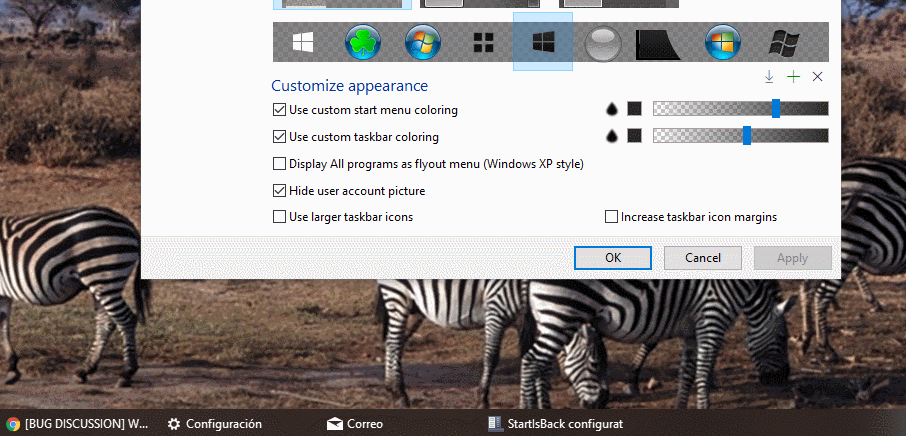Click the download arrow icon above the sliders
This screenshot has height=436, width=906.
[x=769, y=77]
